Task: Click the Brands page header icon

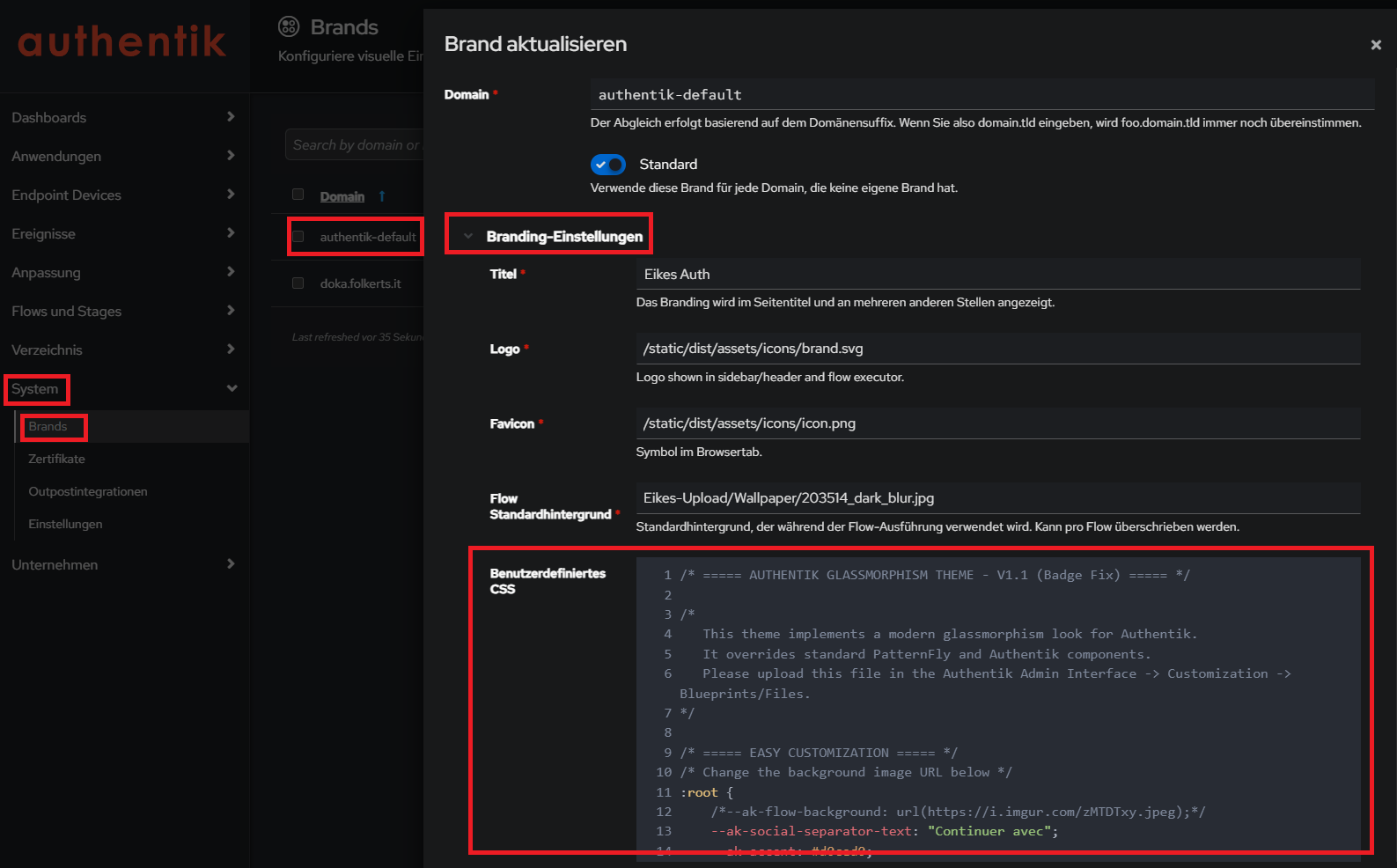Action: [x=289, y=26]
